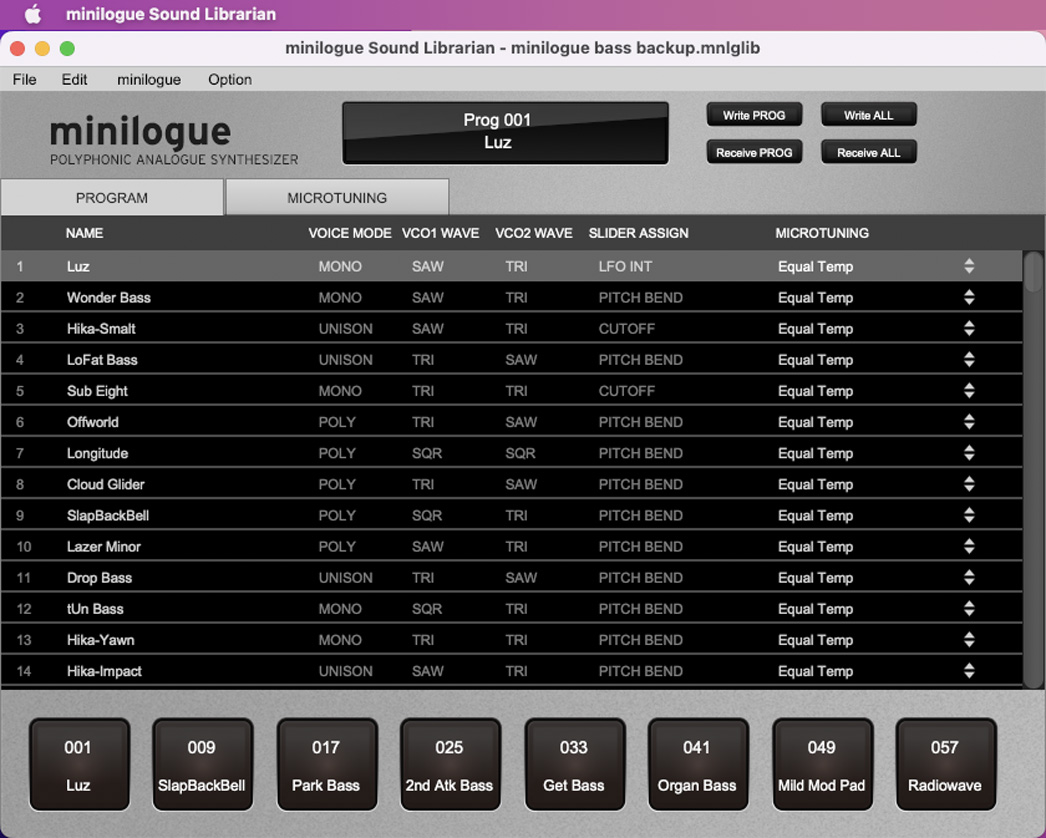Open microtuning dropdown for Hika-Smalt

tap(969, 328)
